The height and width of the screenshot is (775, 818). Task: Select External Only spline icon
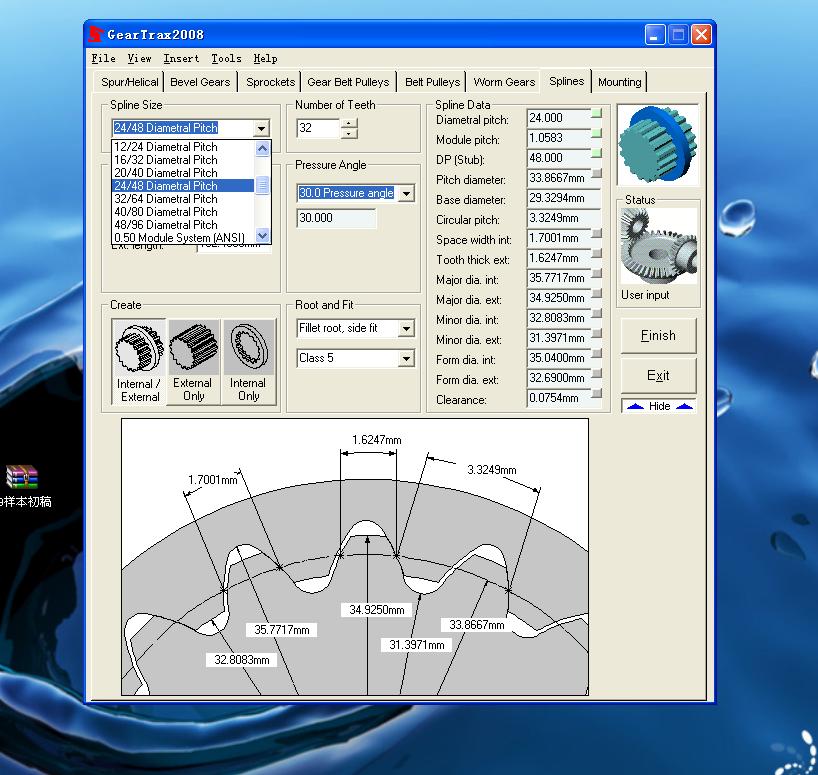[194, 361]
